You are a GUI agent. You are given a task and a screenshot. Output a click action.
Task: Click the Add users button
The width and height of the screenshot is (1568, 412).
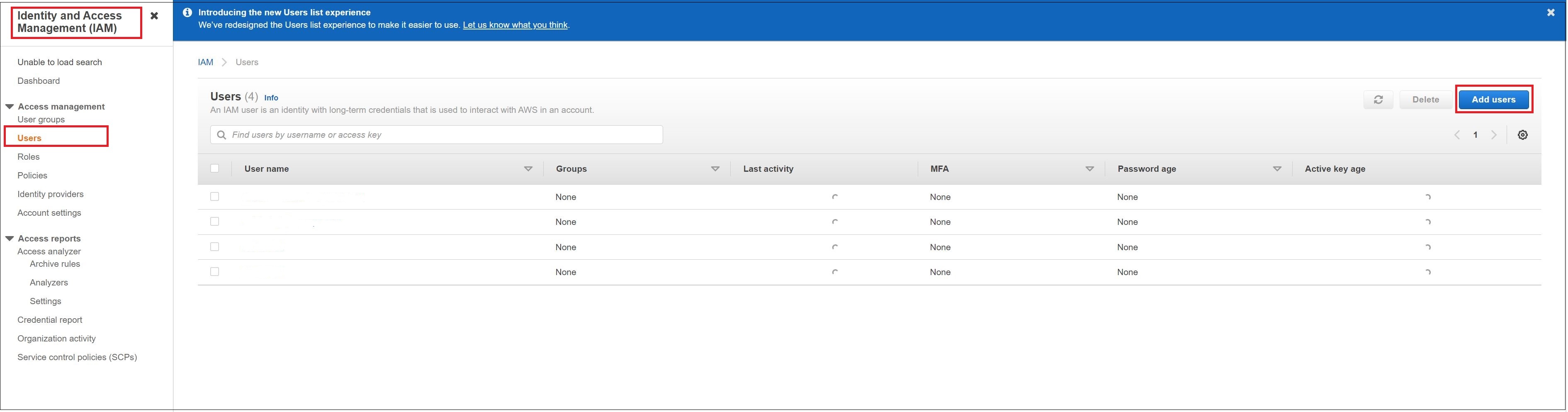[x=1493, y=99]
